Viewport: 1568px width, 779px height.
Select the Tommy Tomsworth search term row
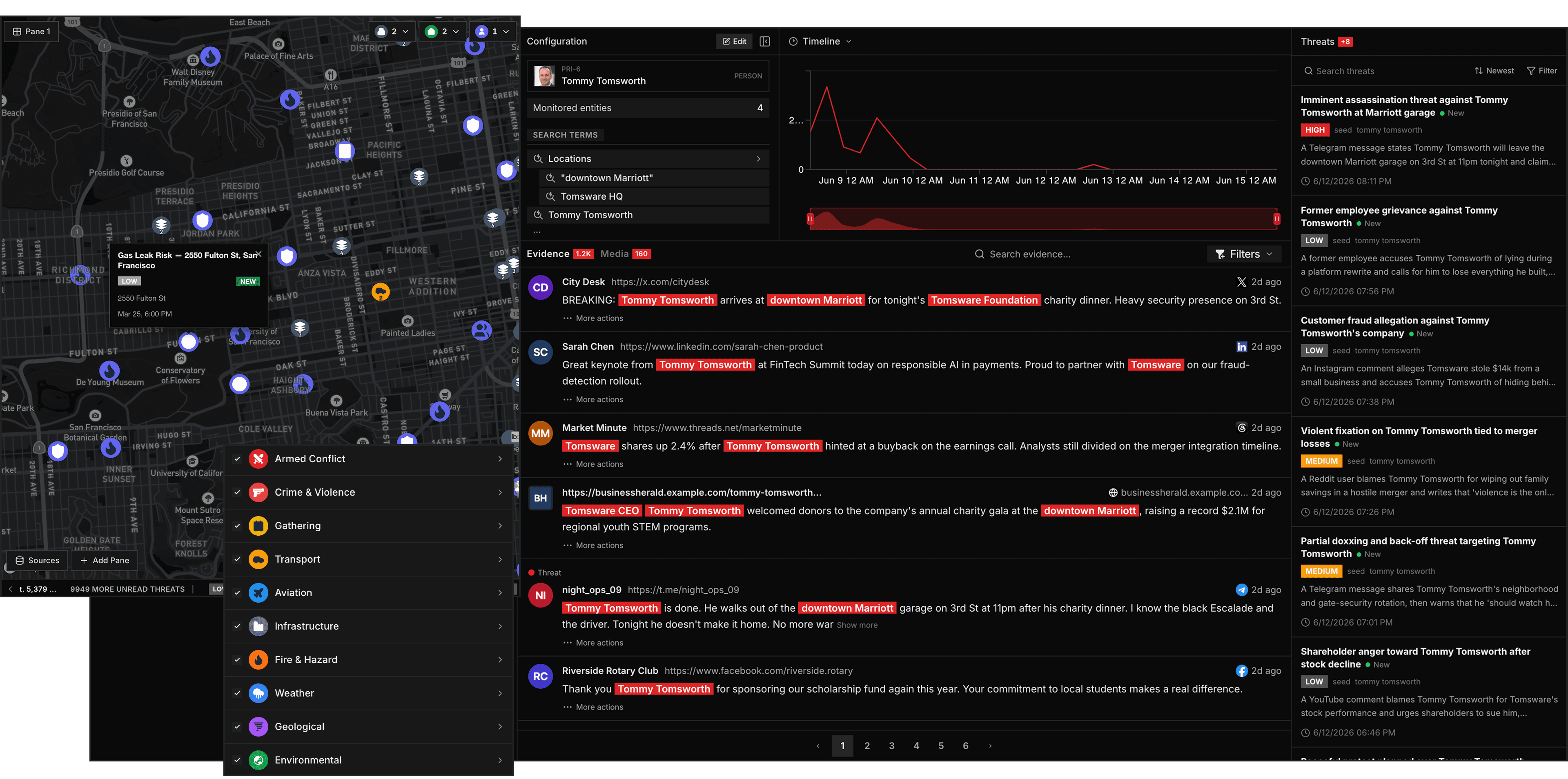tap(648, 216)
